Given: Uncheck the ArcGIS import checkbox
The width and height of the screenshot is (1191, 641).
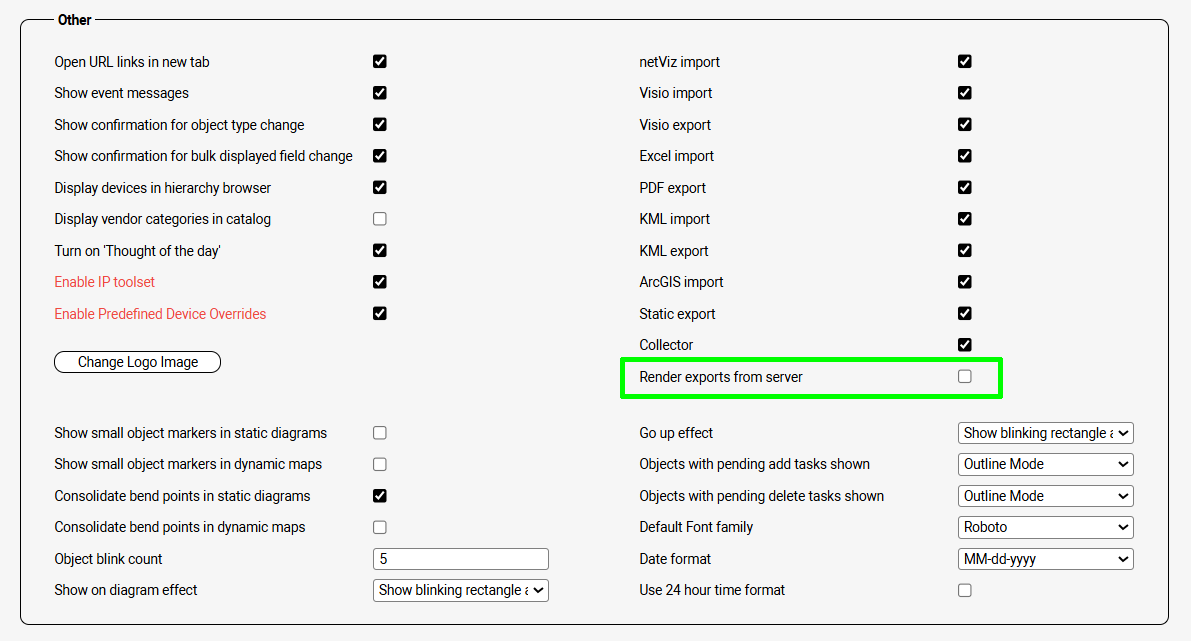Looking at the screenshot, I should pos(964,282).
